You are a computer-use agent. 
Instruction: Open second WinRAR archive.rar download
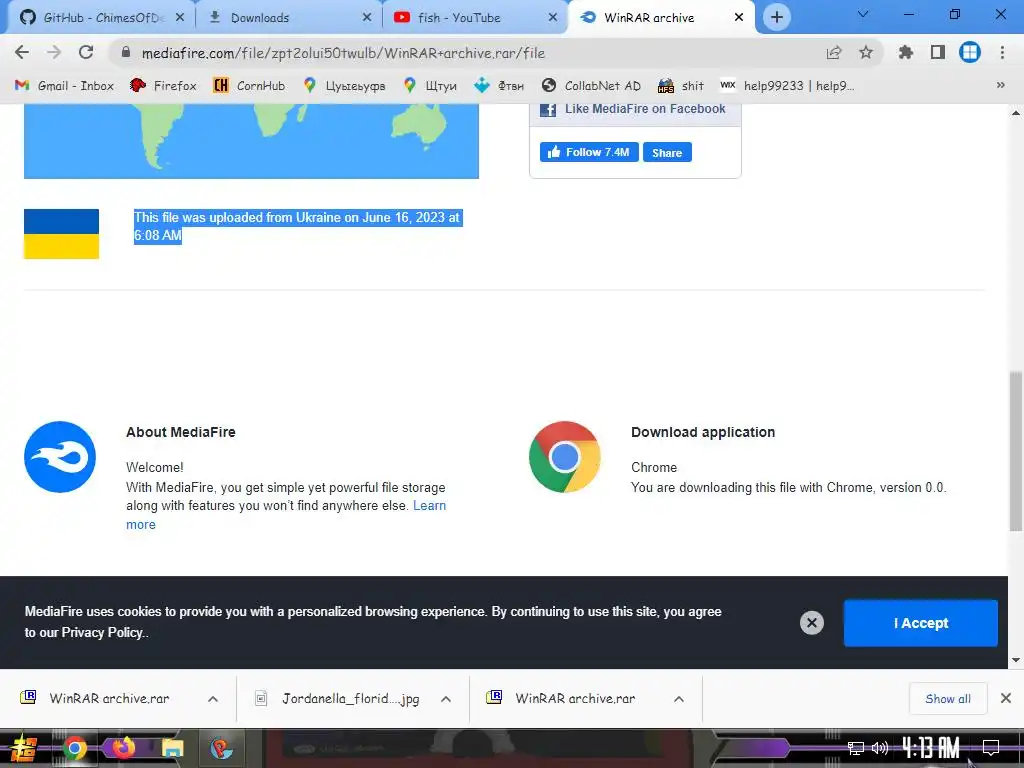564,698
